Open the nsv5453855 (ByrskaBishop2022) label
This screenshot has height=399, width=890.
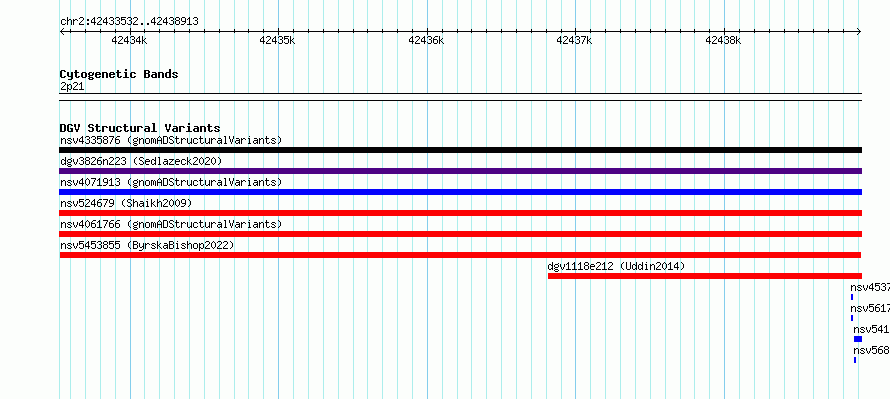click(147, 245)
